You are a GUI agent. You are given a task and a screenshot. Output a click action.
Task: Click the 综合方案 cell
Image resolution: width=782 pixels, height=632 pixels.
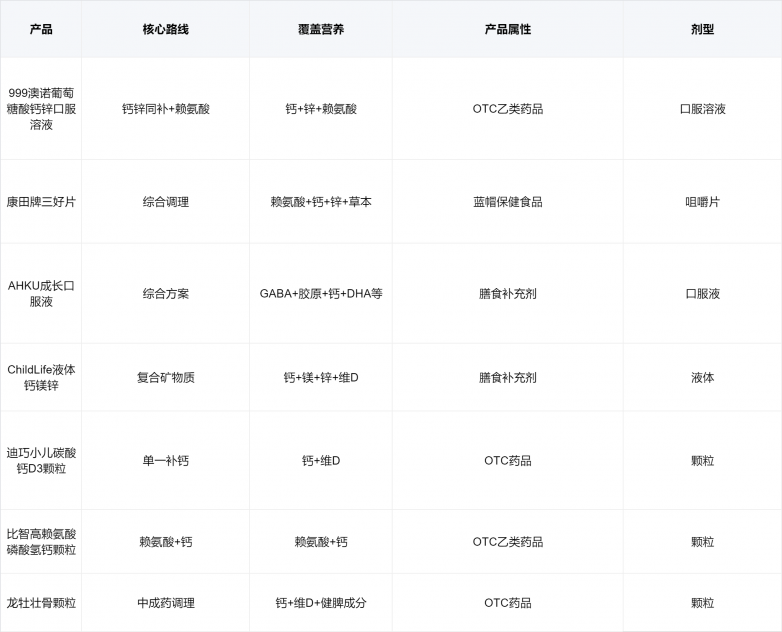(166, 293)
